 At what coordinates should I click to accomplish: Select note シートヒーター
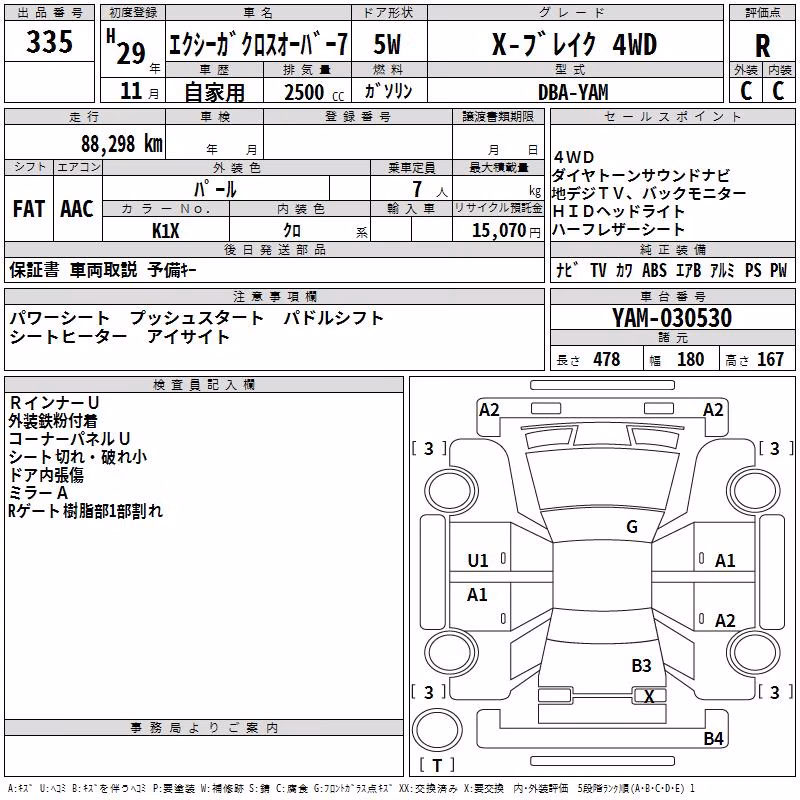click(x=68, y=337)
